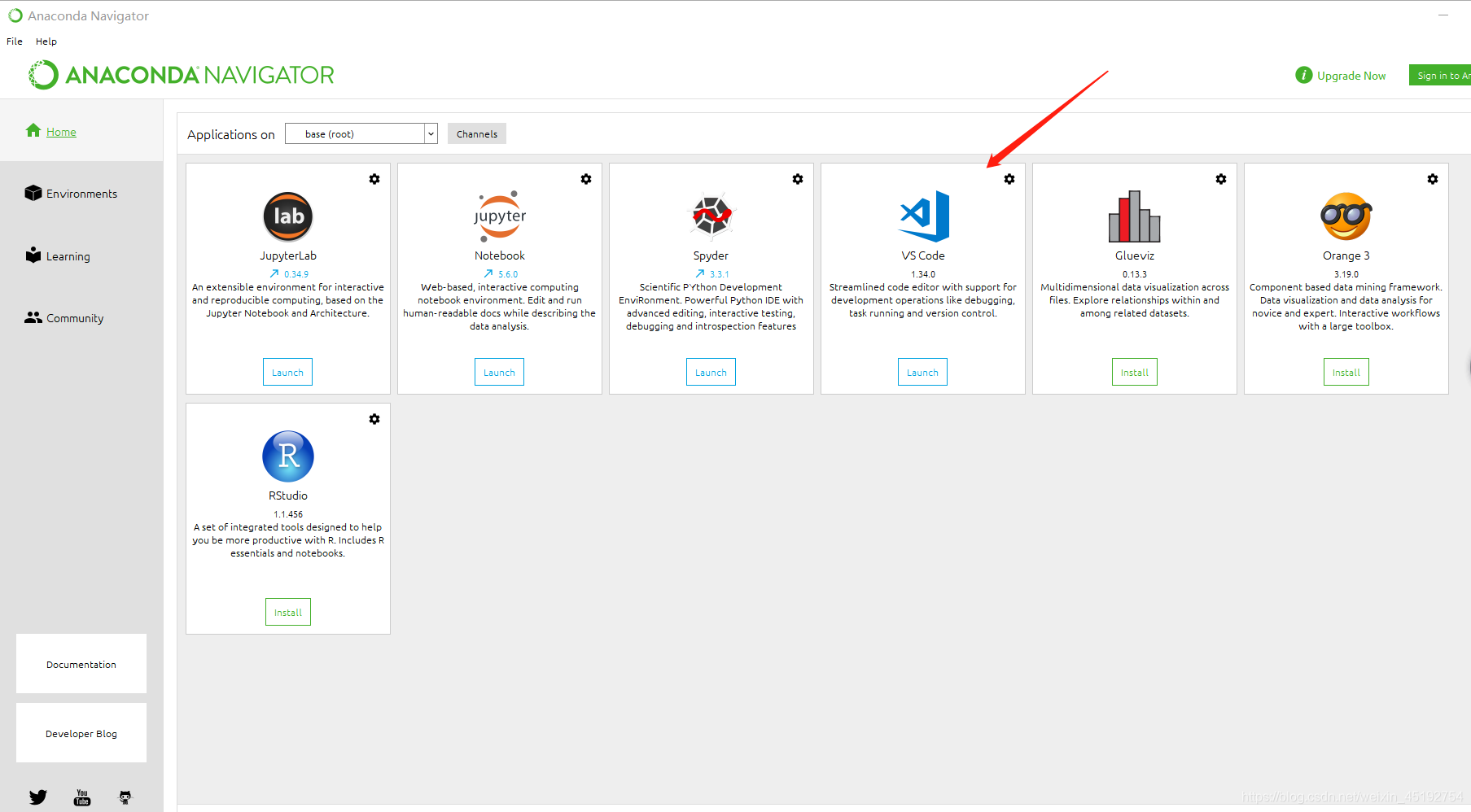Switch to the Environments tab
Viewport: 1471px width, 812px height.
click(81, 194)
